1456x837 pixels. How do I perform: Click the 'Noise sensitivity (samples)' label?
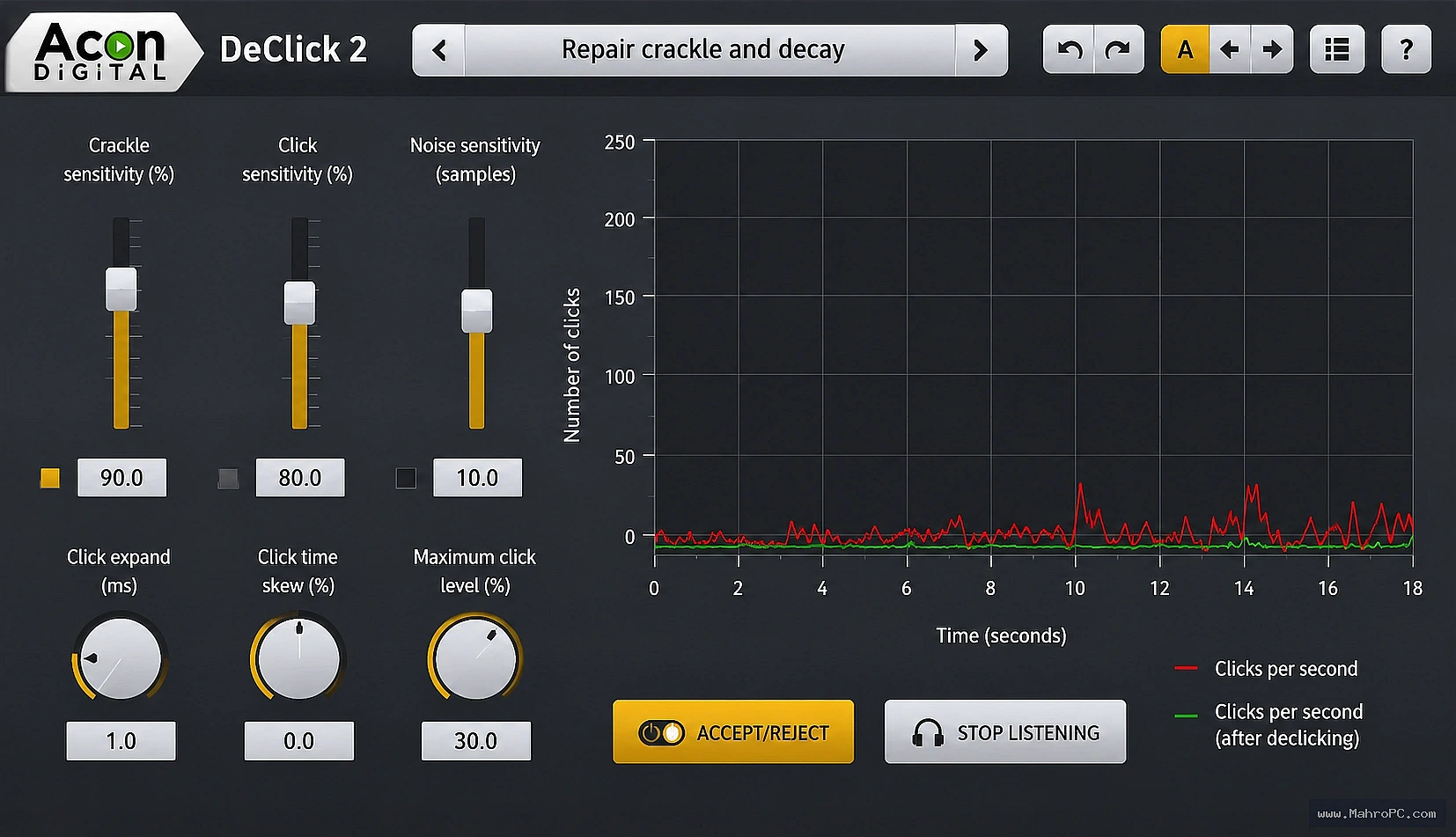click(x=475, y=159)
